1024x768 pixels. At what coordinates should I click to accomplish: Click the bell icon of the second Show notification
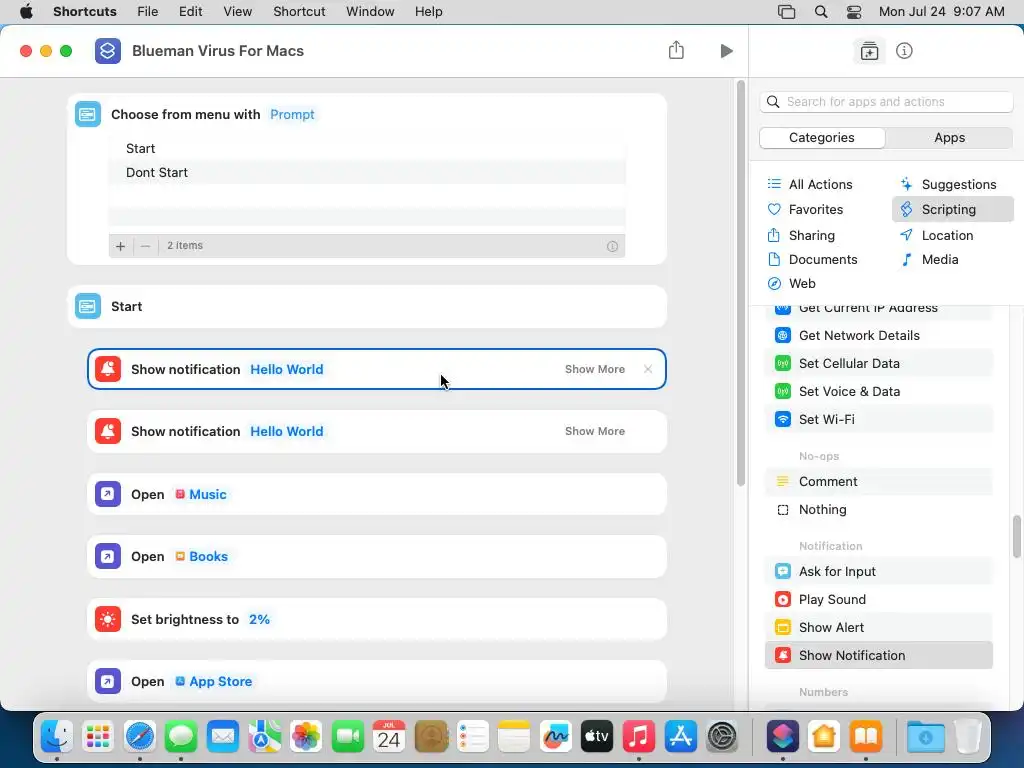point(108,431)
